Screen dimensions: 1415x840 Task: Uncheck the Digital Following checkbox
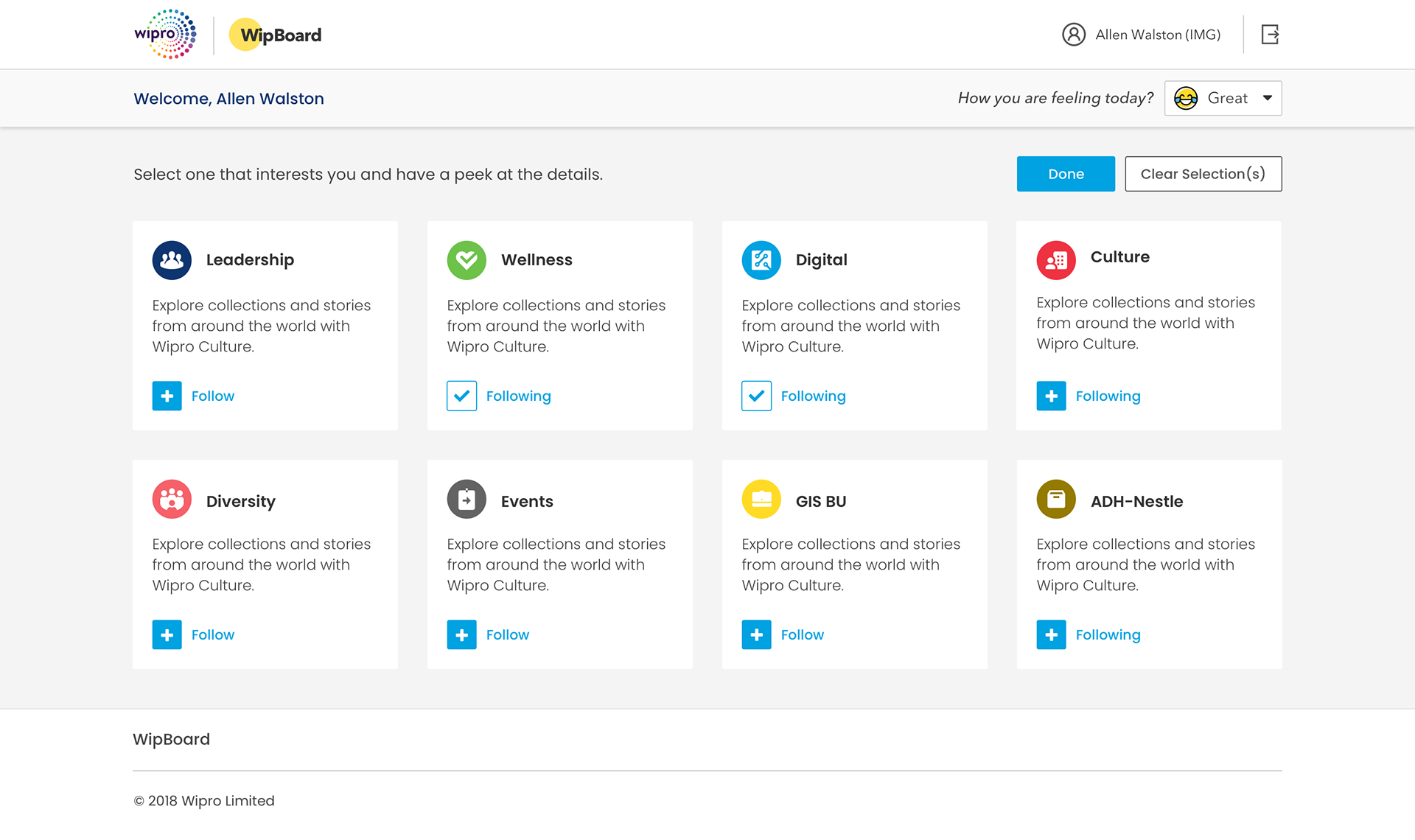click(757, 396)
